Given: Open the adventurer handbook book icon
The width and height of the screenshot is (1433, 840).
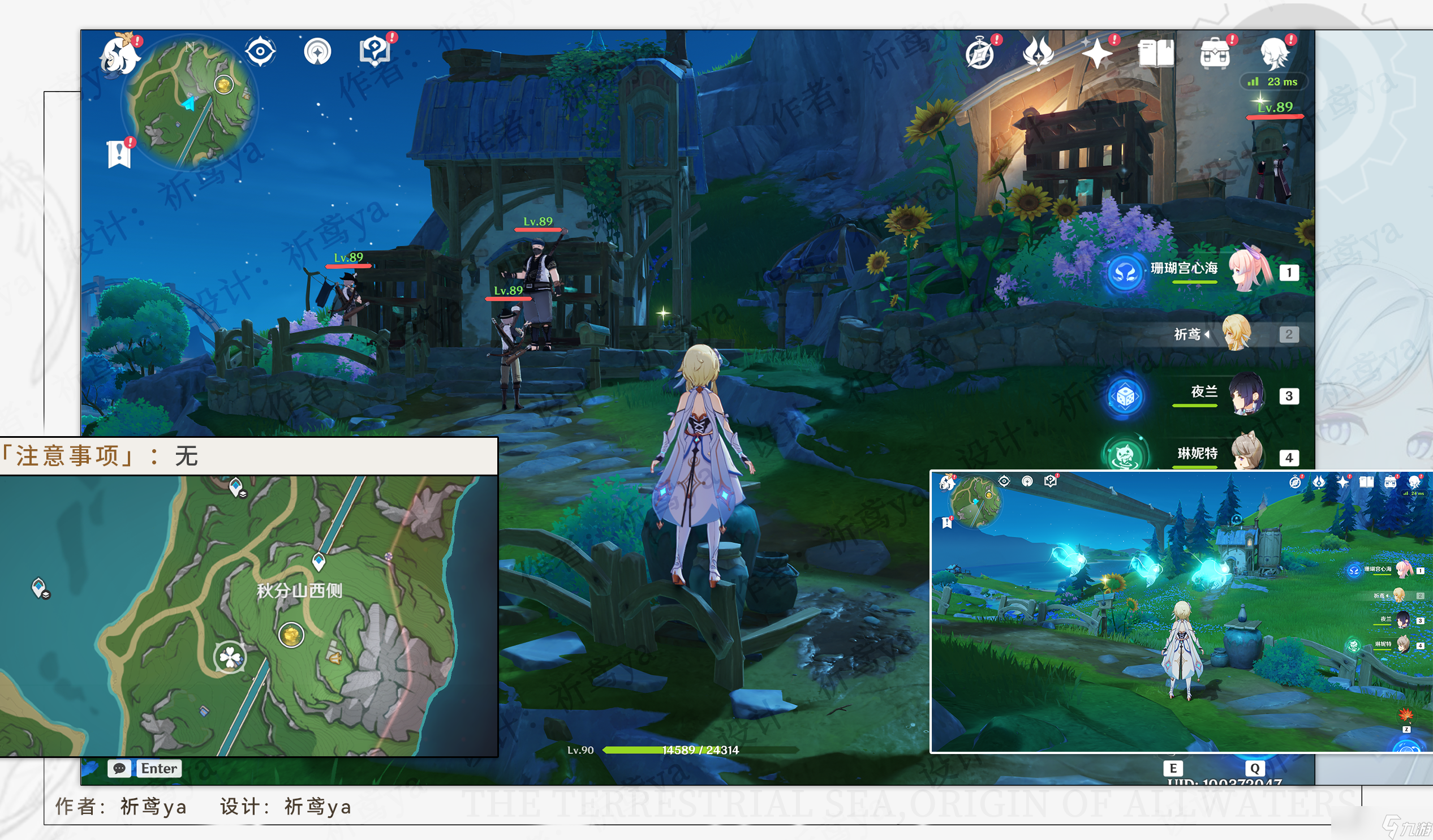Looking at the screenshot, I should [1156, 54].
